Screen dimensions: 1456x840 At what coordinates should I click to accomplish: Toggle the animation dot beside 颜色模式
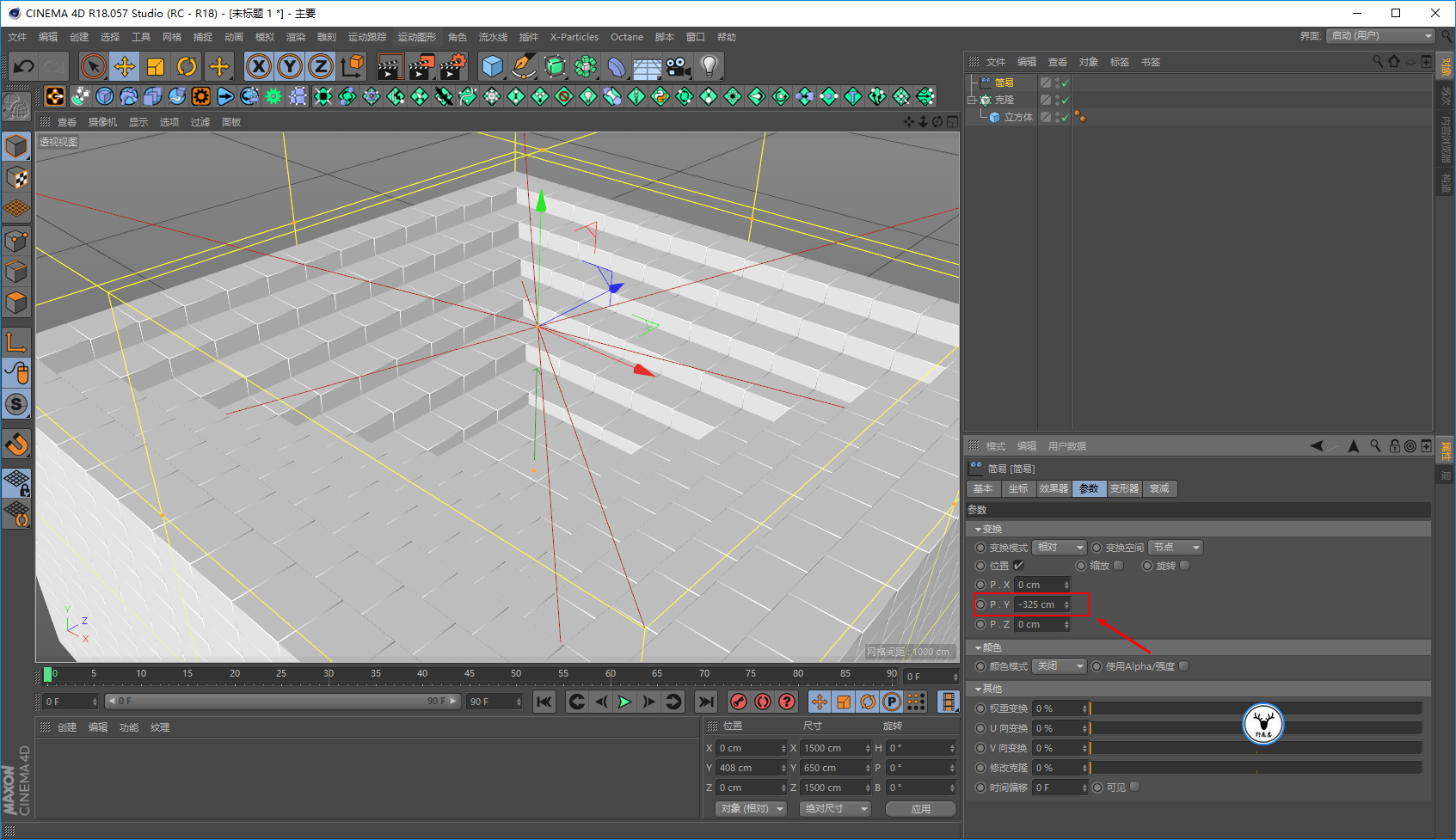point(980,666)
